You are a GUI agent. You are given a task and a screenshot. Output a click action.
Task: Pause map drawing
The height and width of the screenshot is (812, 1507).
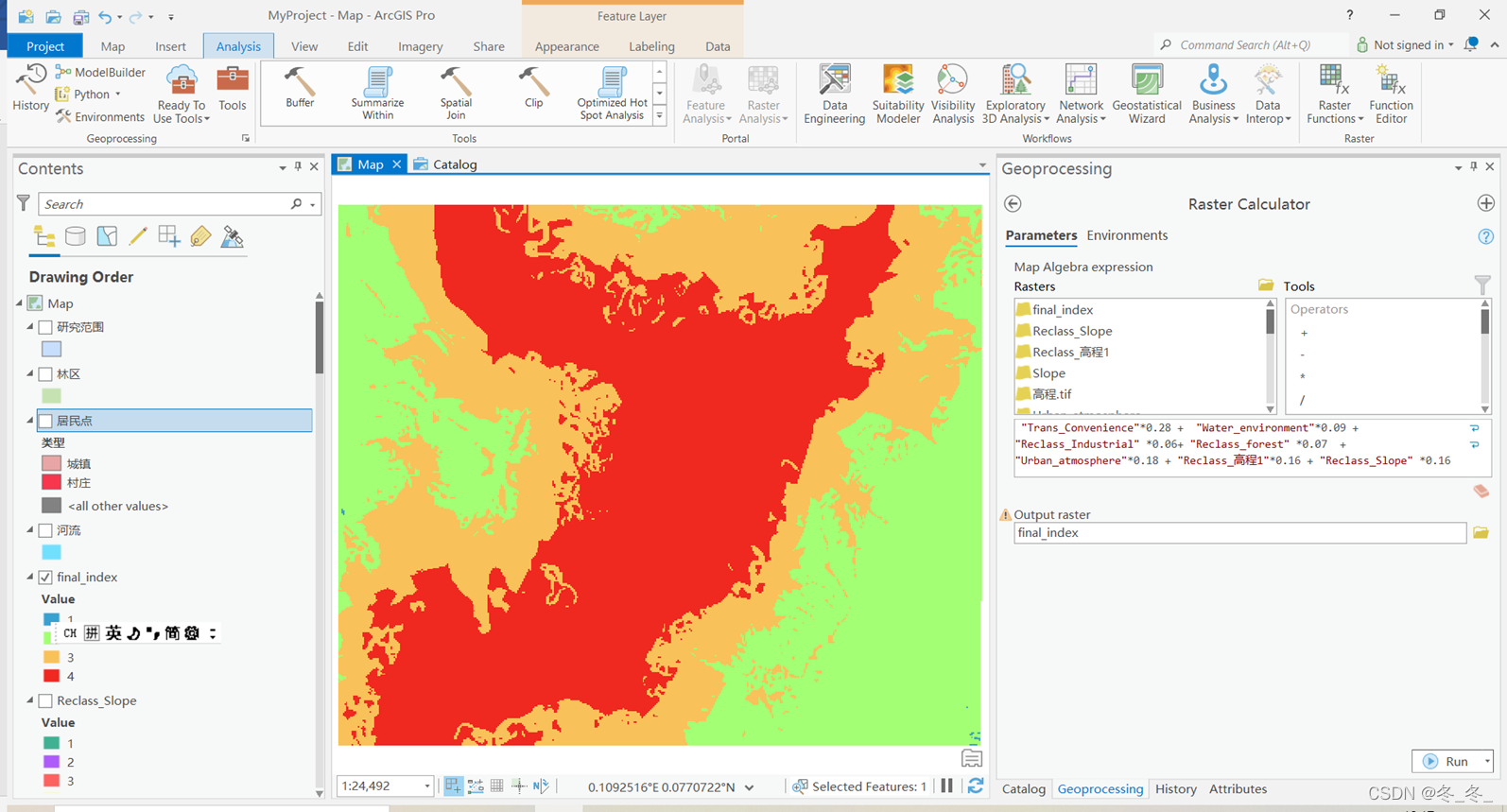pyautogui.click(x=946, y=786)
